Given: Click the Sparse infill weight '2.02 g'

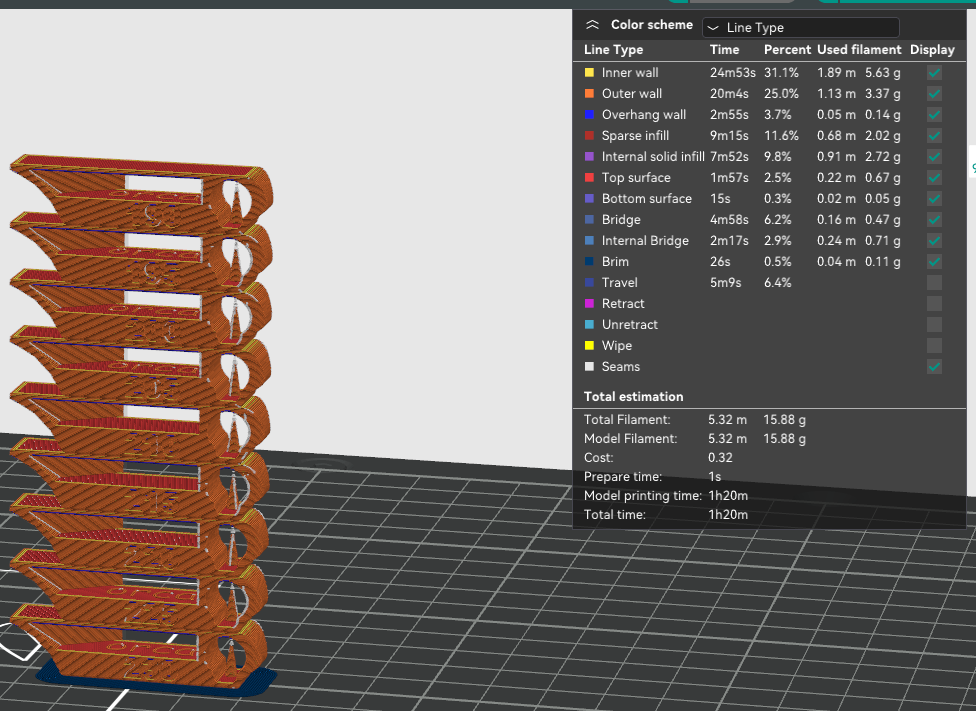Looking at the screenshot, I should click(883, 136).
